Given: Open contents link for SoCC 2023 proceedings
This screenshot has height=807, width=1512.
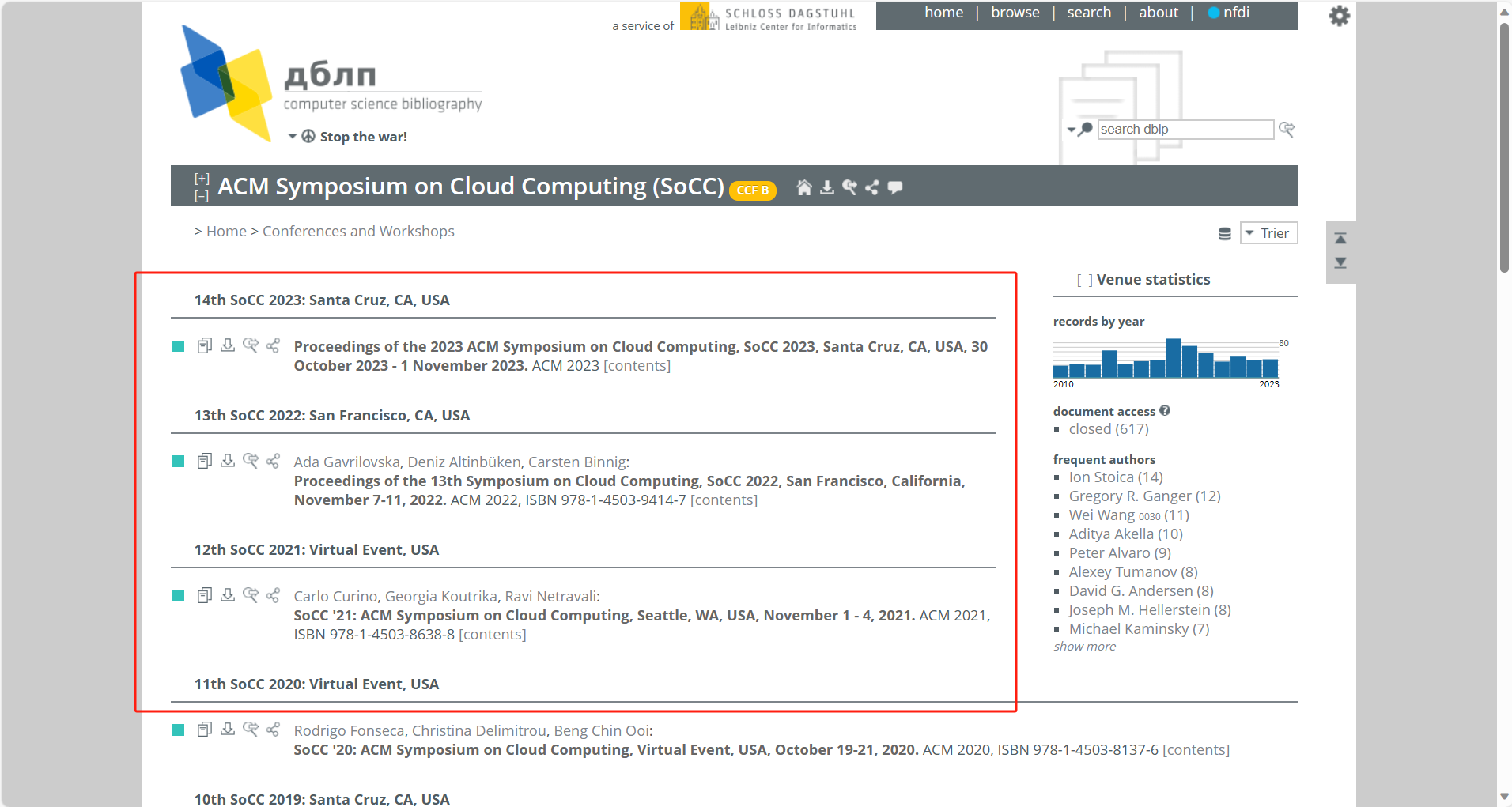Looking at the screenshot, I should (x=637, y=366).
